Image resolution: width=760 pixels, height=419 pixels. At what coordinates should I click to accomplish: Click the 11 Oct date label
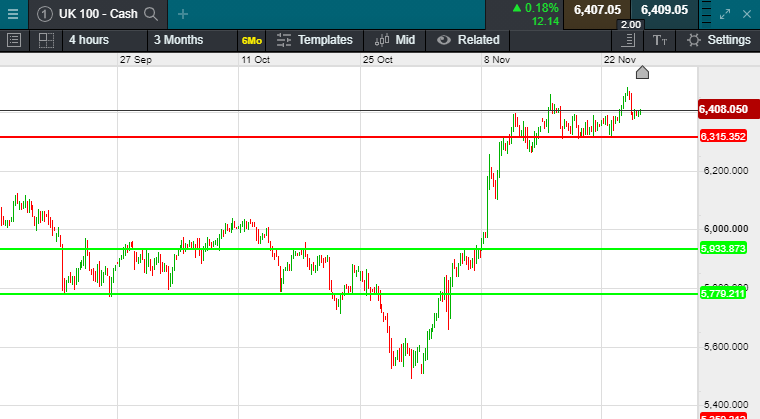pyautogui.click(x=255, y=60)
